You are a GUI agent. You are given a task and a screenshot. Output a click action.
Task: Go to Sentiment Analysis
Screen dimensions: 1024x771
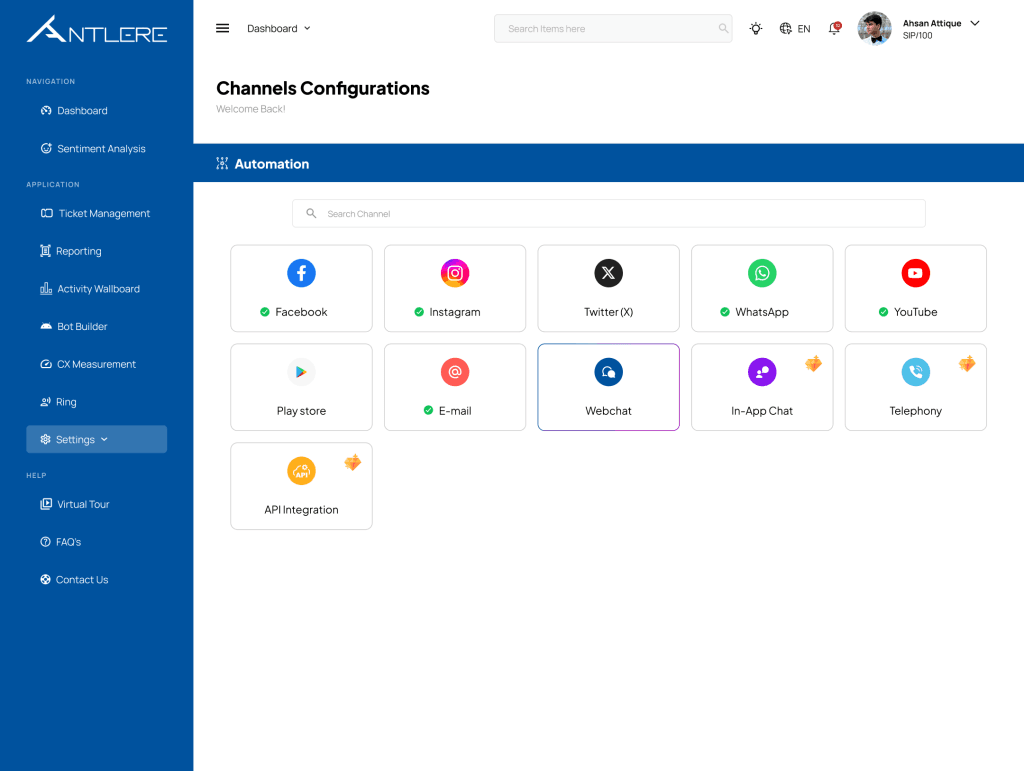pyautogui.click(x=93, y=149)
